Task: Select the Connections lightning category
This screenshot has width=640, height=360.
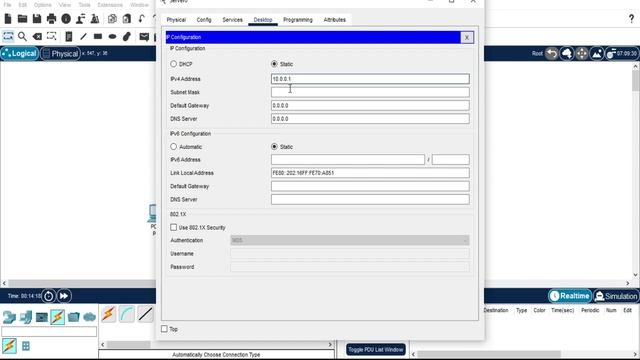Action: (58, 317)
